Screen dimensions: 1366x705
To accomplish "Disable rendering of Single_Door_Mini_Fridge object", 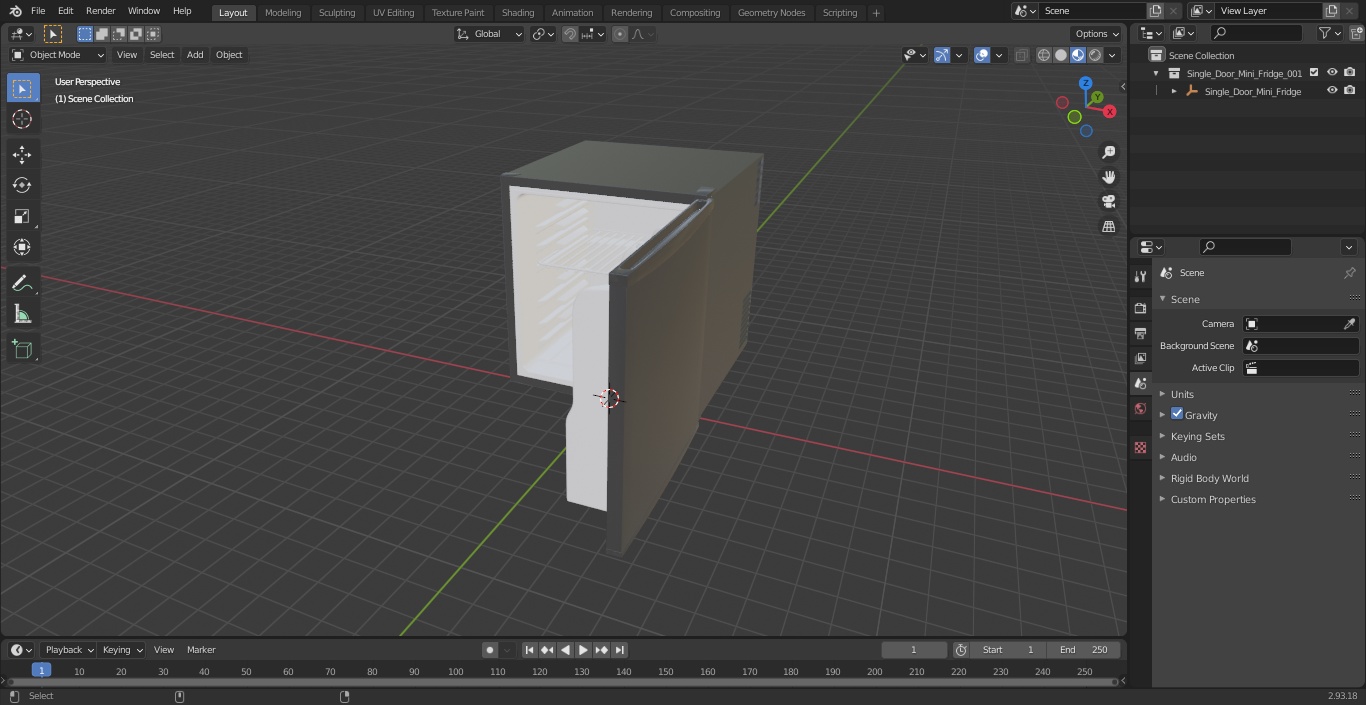I will [1349, 91].
